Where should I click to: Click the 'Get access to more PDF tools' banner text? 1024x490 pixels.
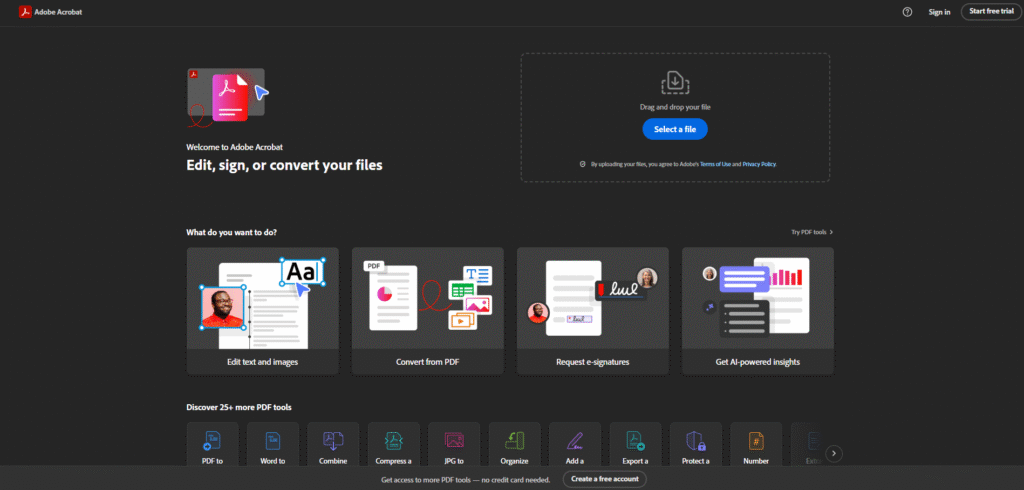pyautogui.click(x=466, y=480)
